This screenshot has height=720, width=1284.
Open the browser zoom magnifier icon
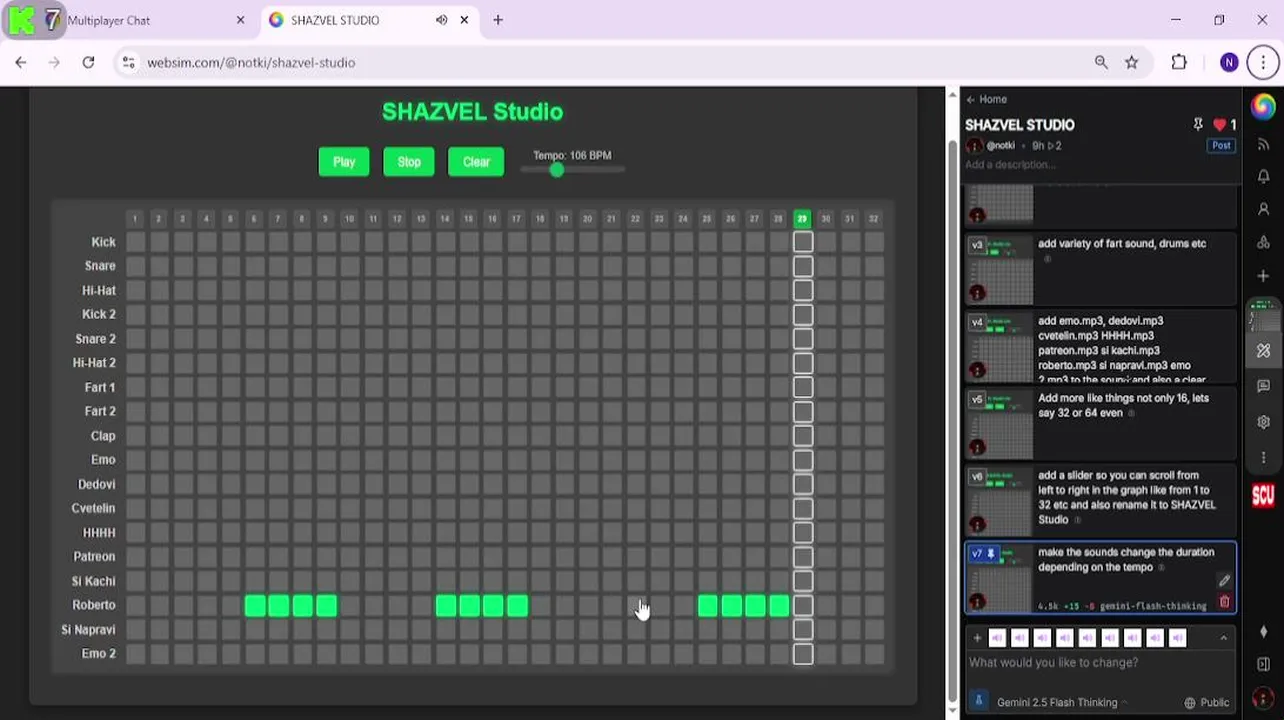(x=1101, y=62)
